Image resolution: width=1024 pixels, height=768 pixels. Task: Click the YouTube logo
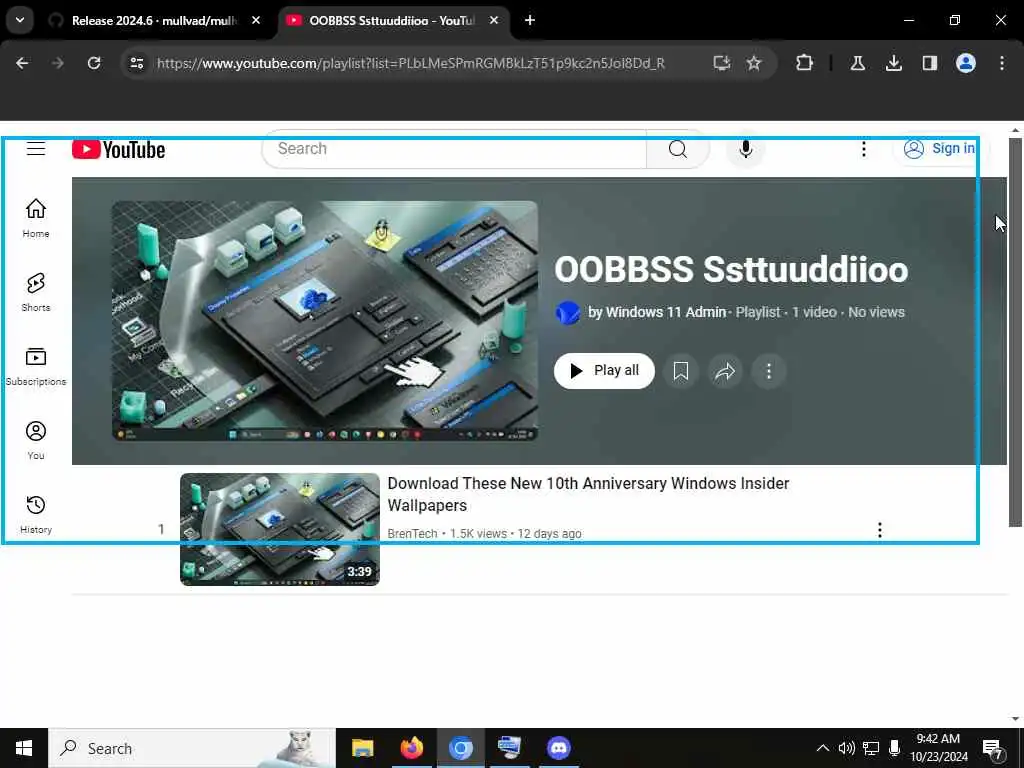tap(118, 150)
